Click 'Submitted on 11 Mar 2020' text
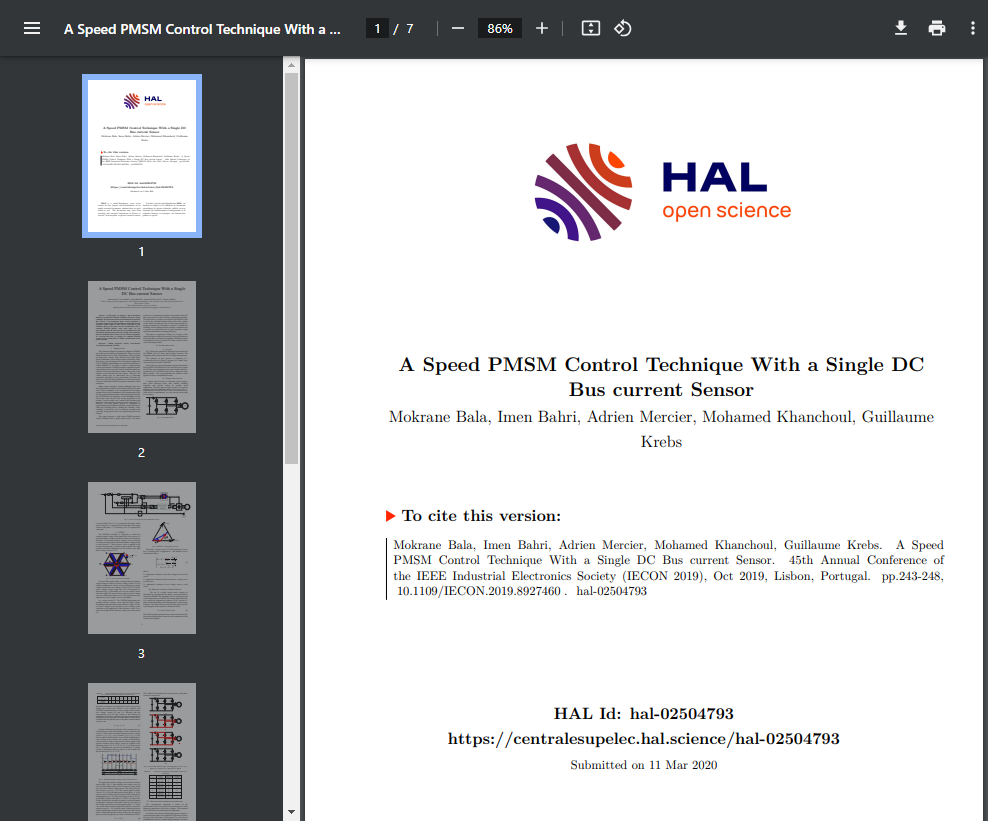This screenshot has width=988, height=821. tap(643, 765)
